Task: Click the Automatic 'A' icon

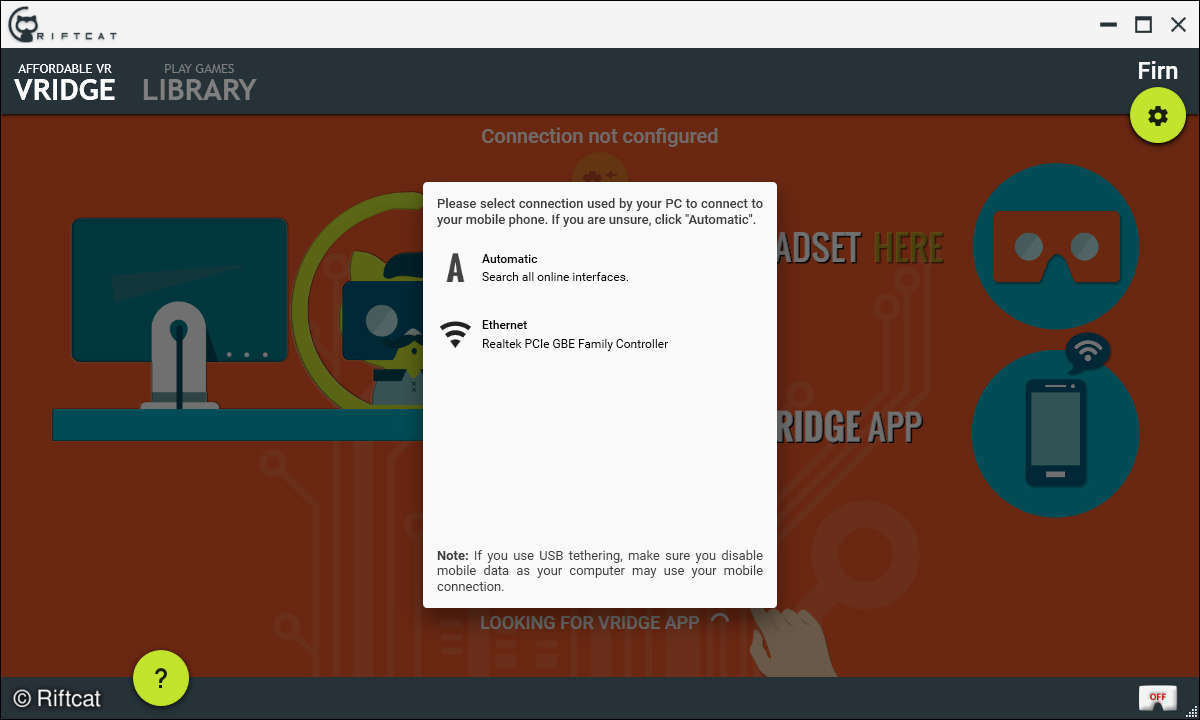Action: (x=455, y=268)
